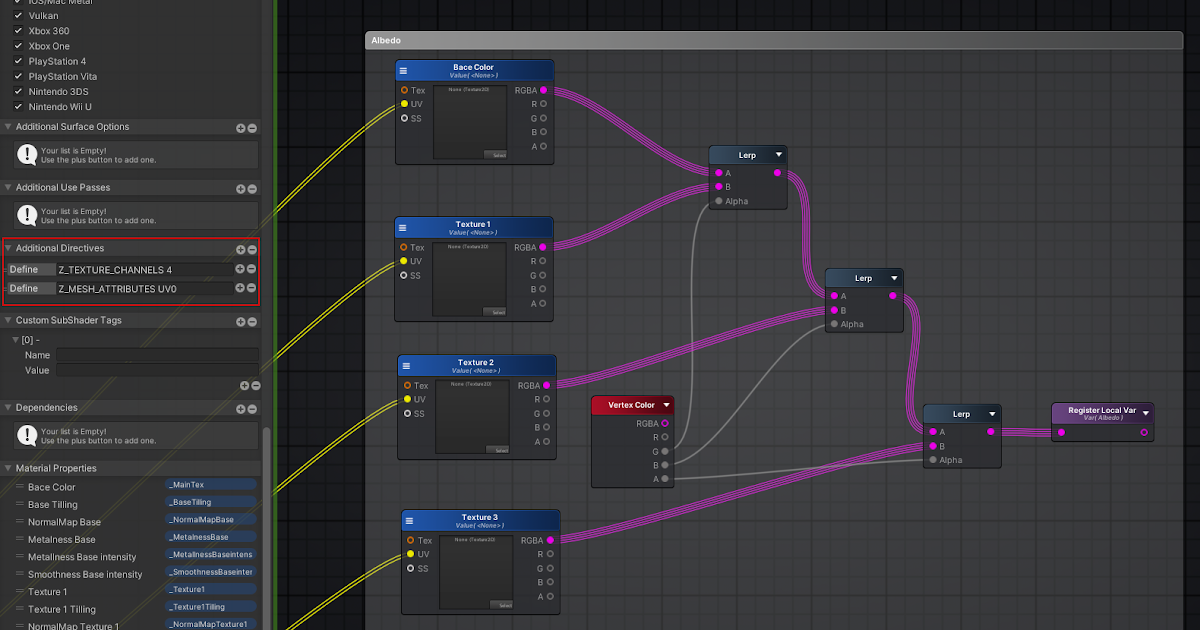Add a new Additional Directive with plus icon
The height and width of the screenshot is (630, 1200).
point(240,248)
